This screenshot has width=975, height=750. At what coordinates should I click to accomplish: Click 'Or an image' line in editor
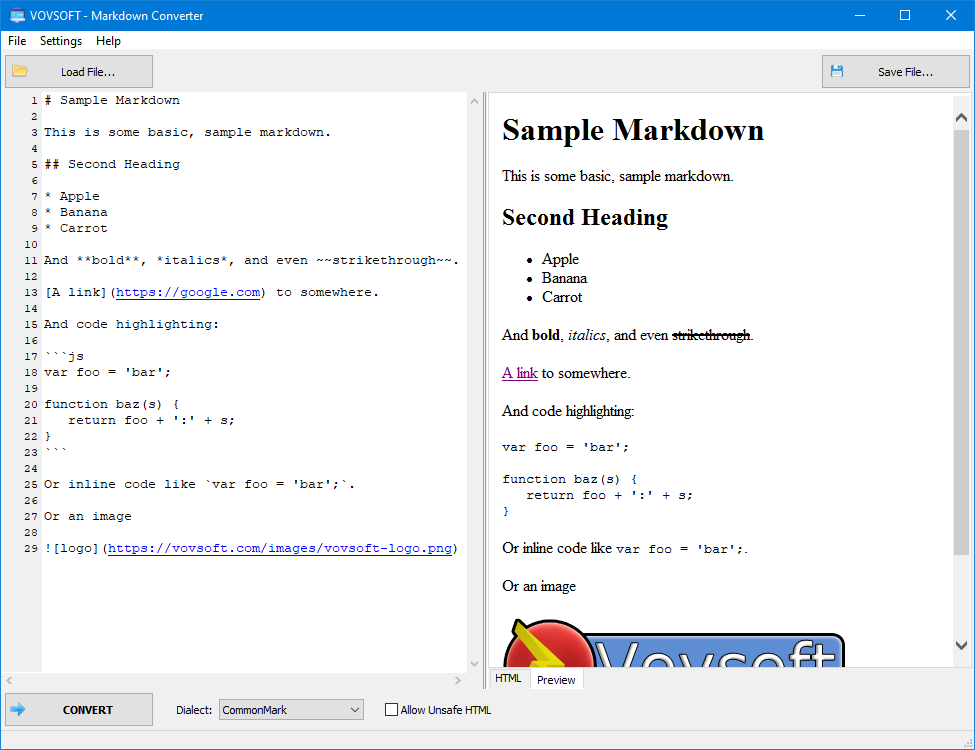click(x=88, y=516)
